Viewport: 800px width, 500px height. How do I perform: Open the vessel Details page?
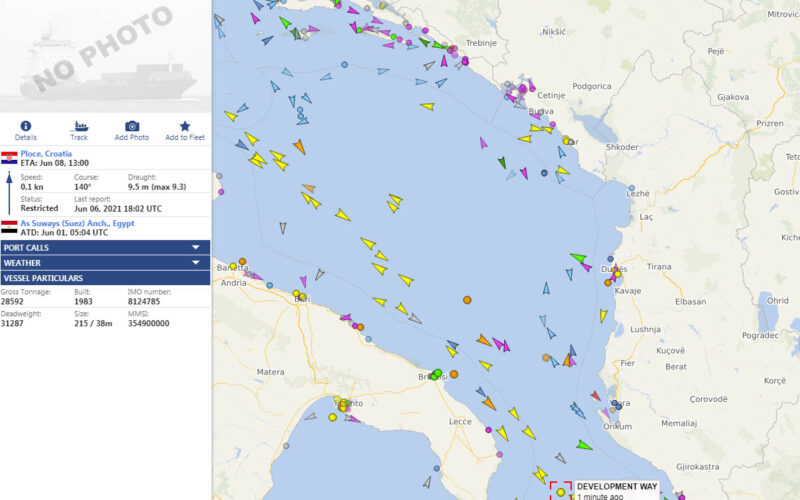coord(26,130)
